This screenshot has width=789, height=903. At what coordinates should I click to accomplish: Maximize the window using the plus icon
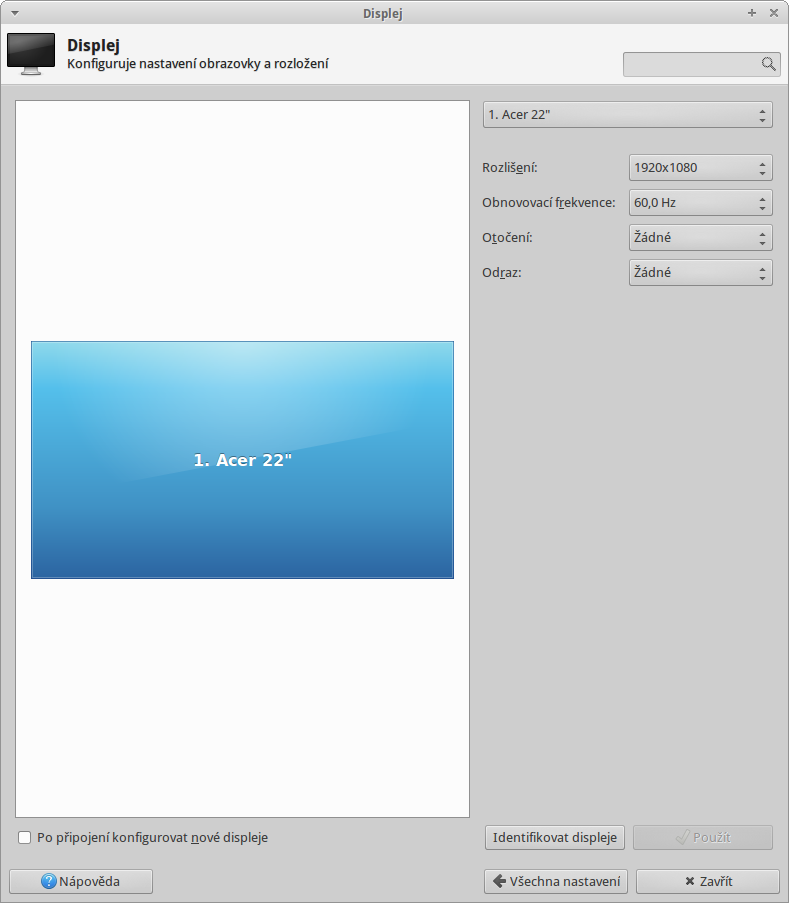click(x=752, y=13)
